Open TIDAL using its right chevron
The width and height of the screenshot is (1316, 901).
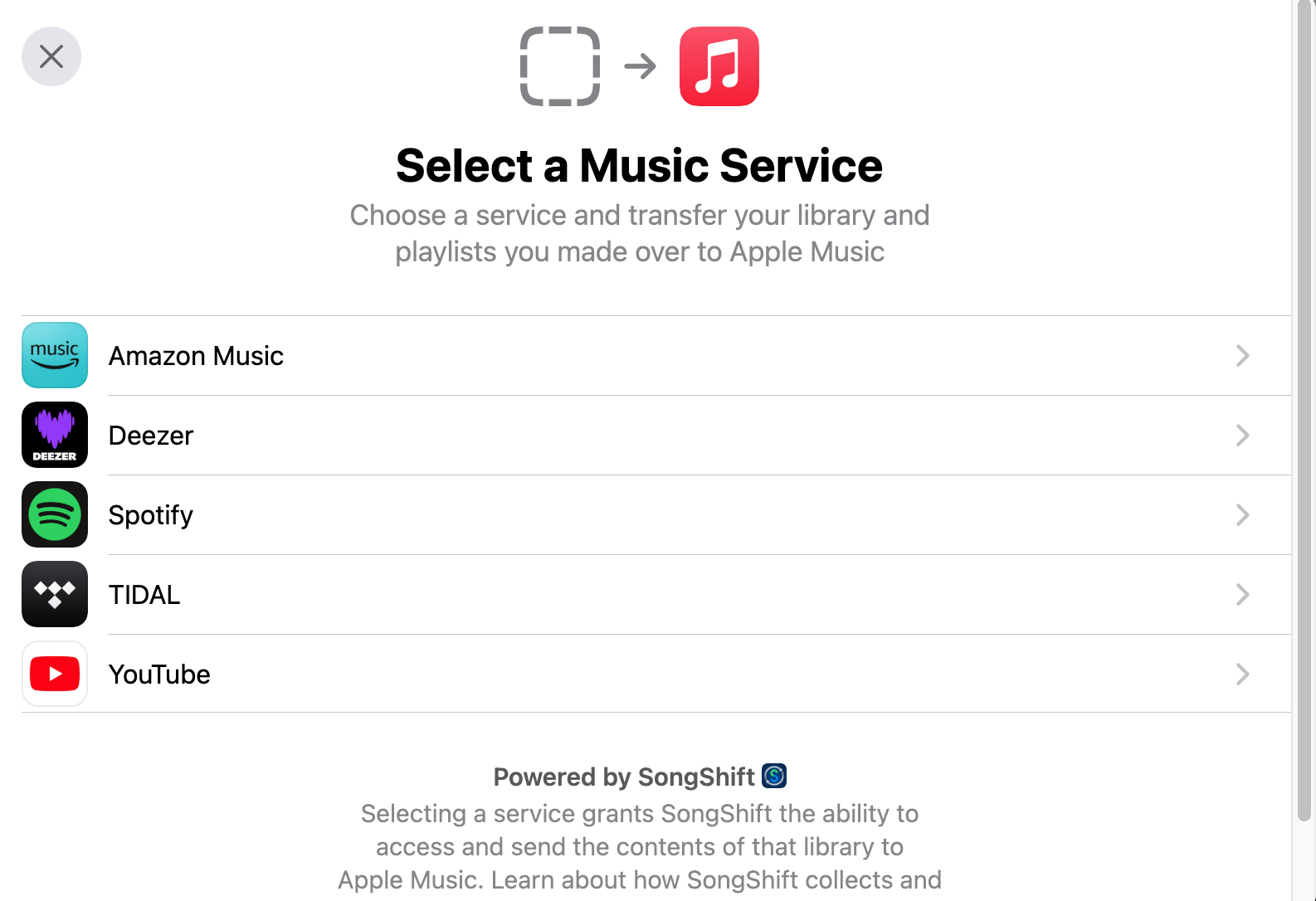point(1242,595)
